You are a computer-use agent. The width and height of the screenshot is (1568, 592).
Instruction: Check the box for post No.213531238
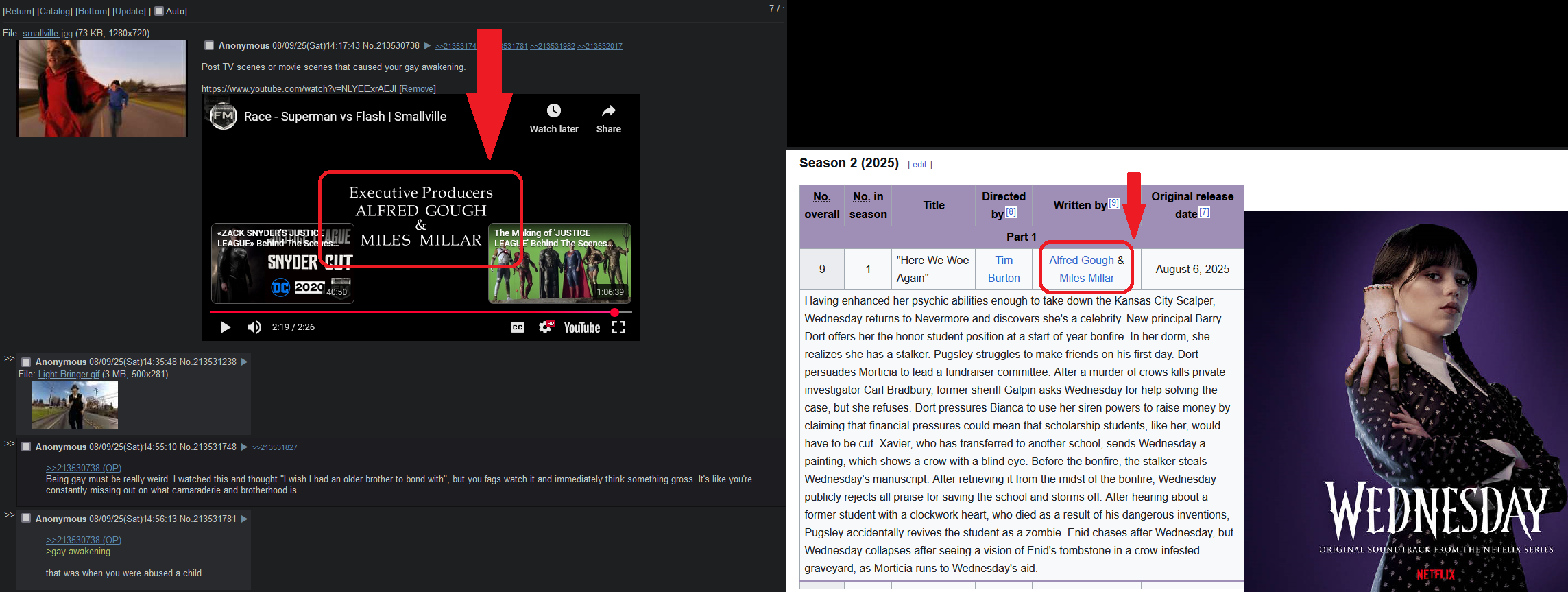pos(26,362)
